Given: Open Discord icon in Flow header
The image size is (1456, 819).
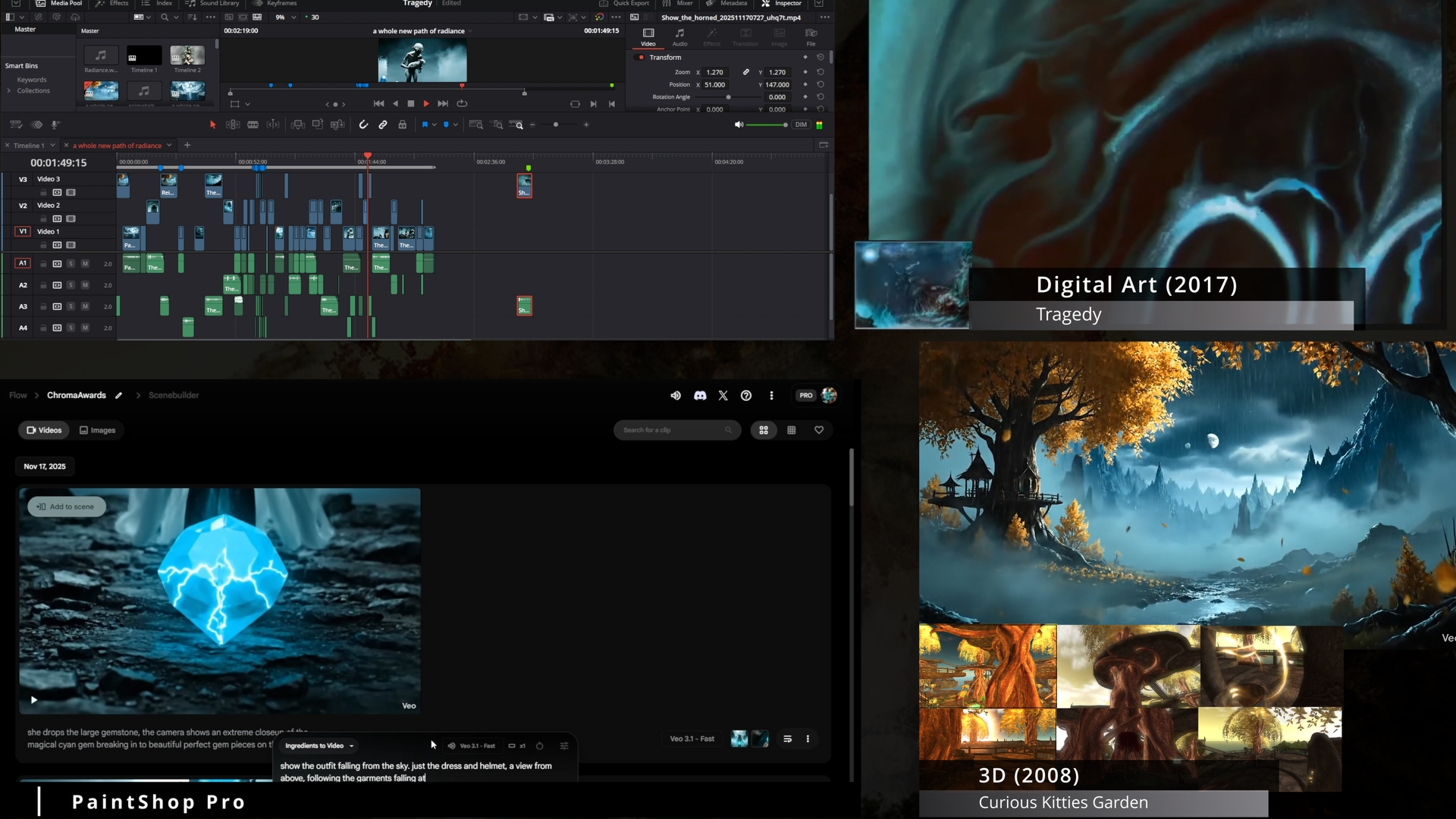Looking at the screenshot, I should pyautogui.click(x=700, y=395).
